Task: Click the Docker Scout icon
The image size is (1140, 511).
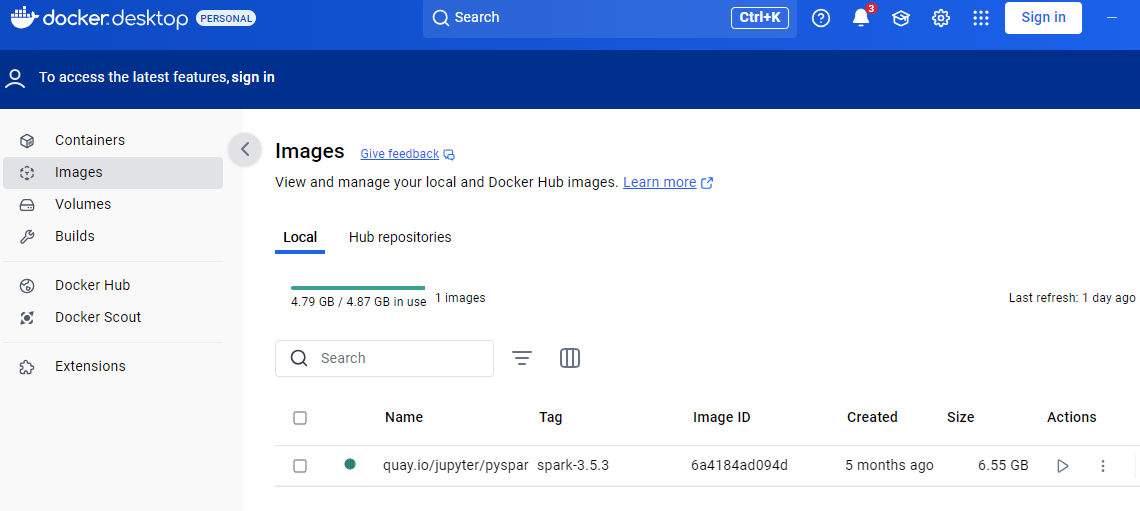Action: pyautogui.click(x=27, y=318)
